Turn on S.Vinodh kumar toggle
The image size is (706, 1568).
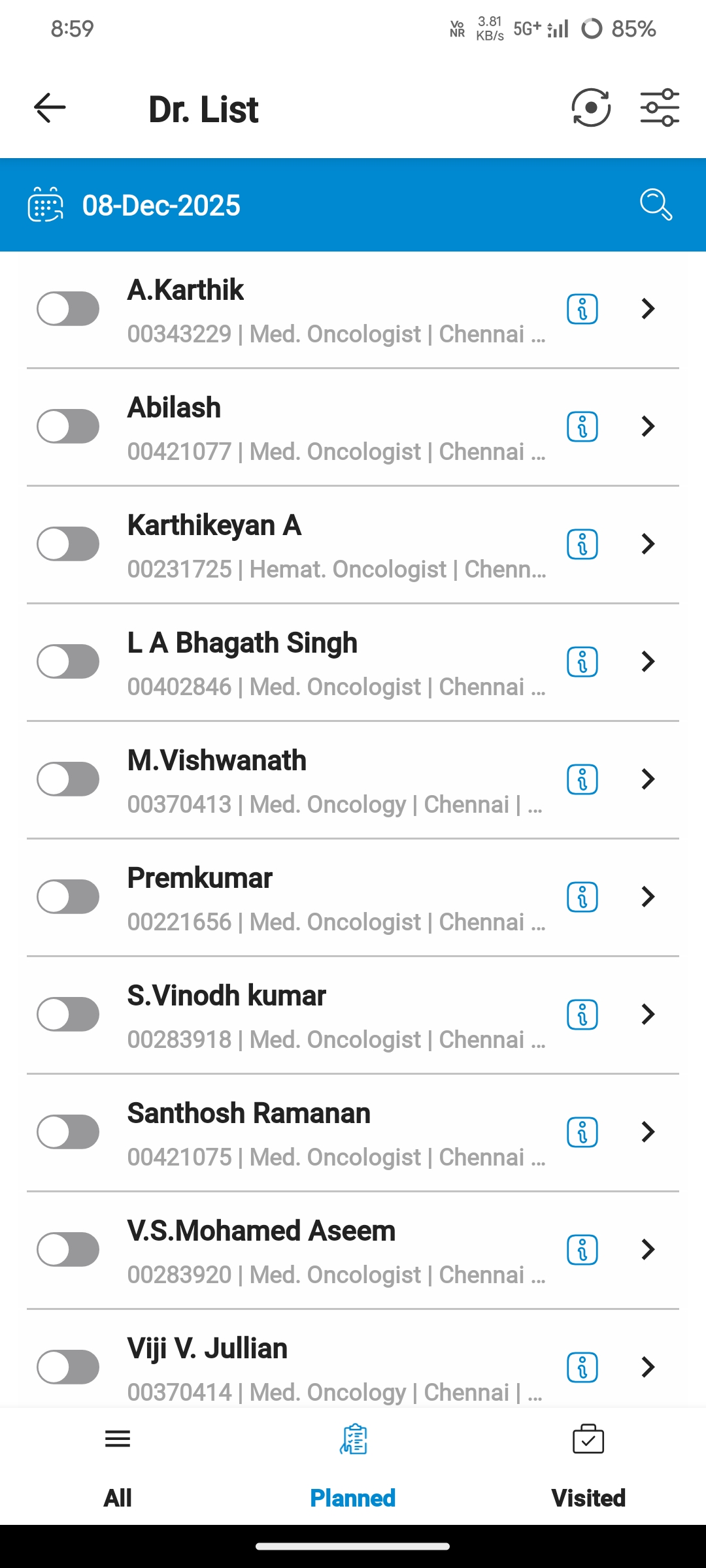tap(68, 1015)
